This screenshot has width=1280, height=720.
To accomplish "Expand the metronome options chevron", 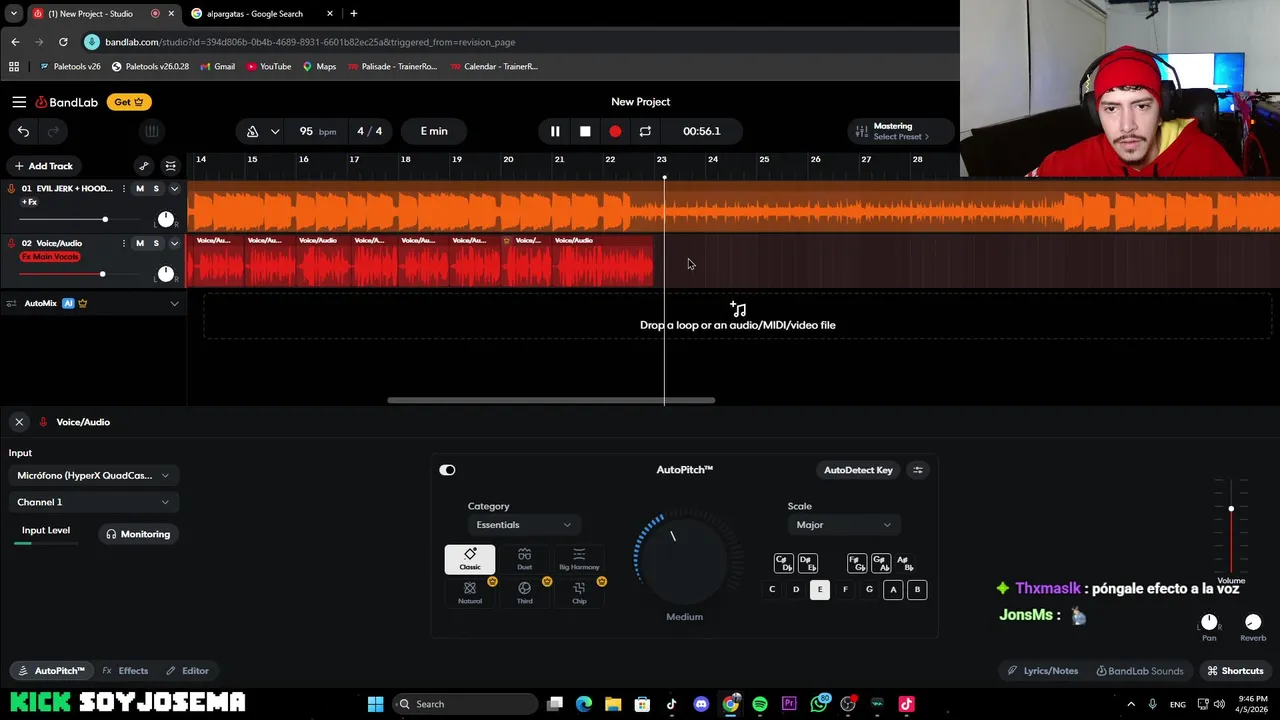I will [x=274, y=131].
